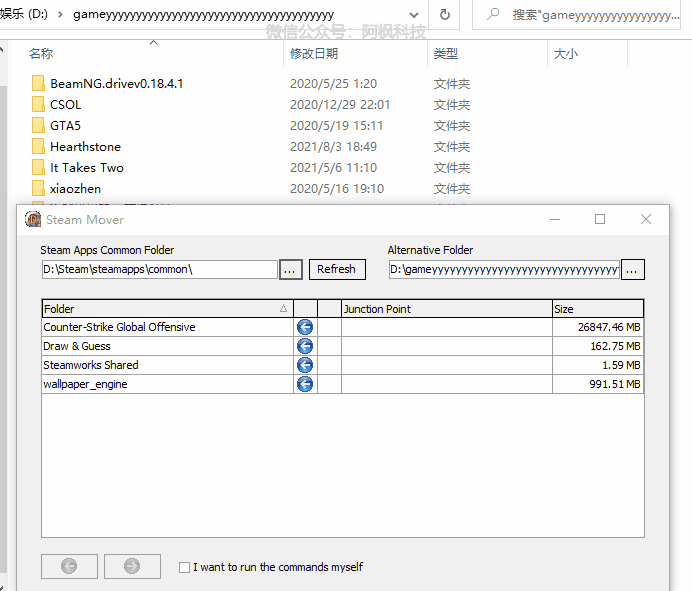The height and width of the screenshot is (591, 692).
Task: Click the xiaozhen folder name
Action: [75, 189]
